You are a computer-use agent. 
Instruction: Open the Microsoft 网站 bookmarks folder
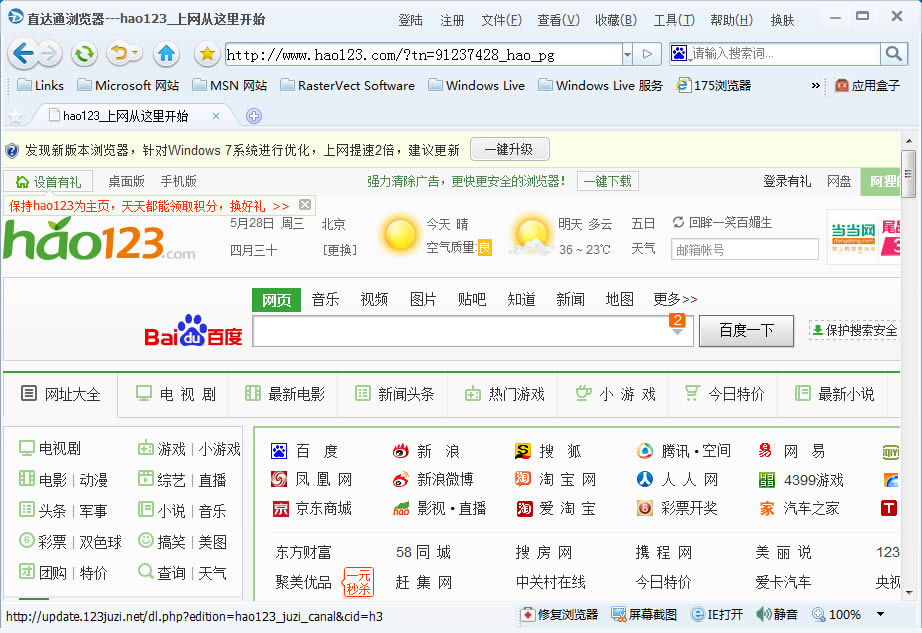(128, 85)
